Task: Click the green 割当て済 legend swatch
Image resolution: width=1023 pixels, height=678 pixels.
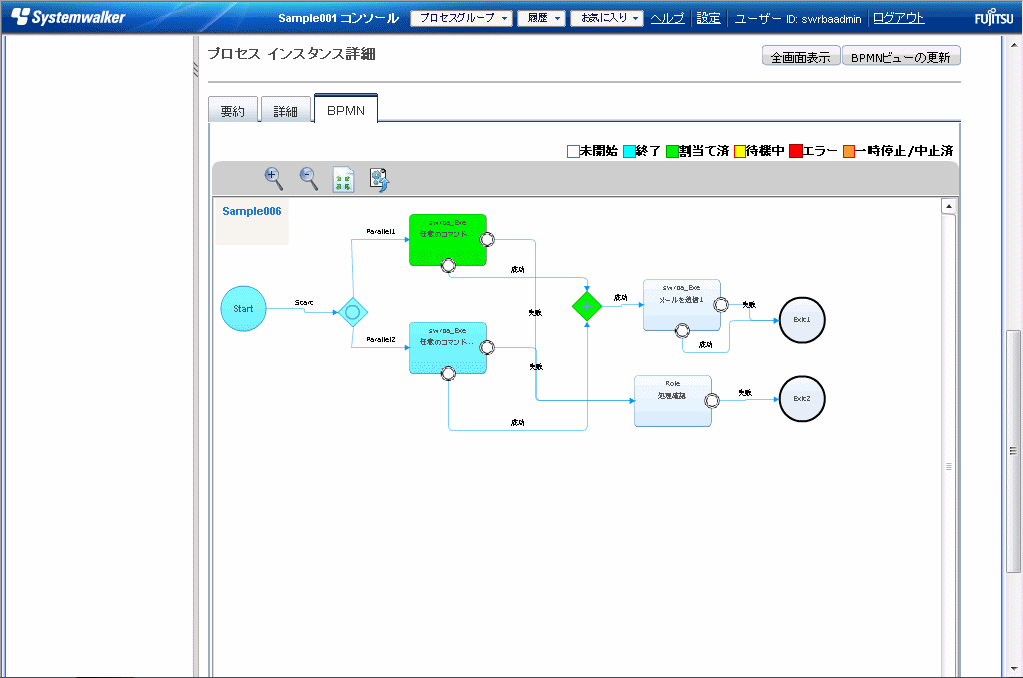Action: click(672, 151)
